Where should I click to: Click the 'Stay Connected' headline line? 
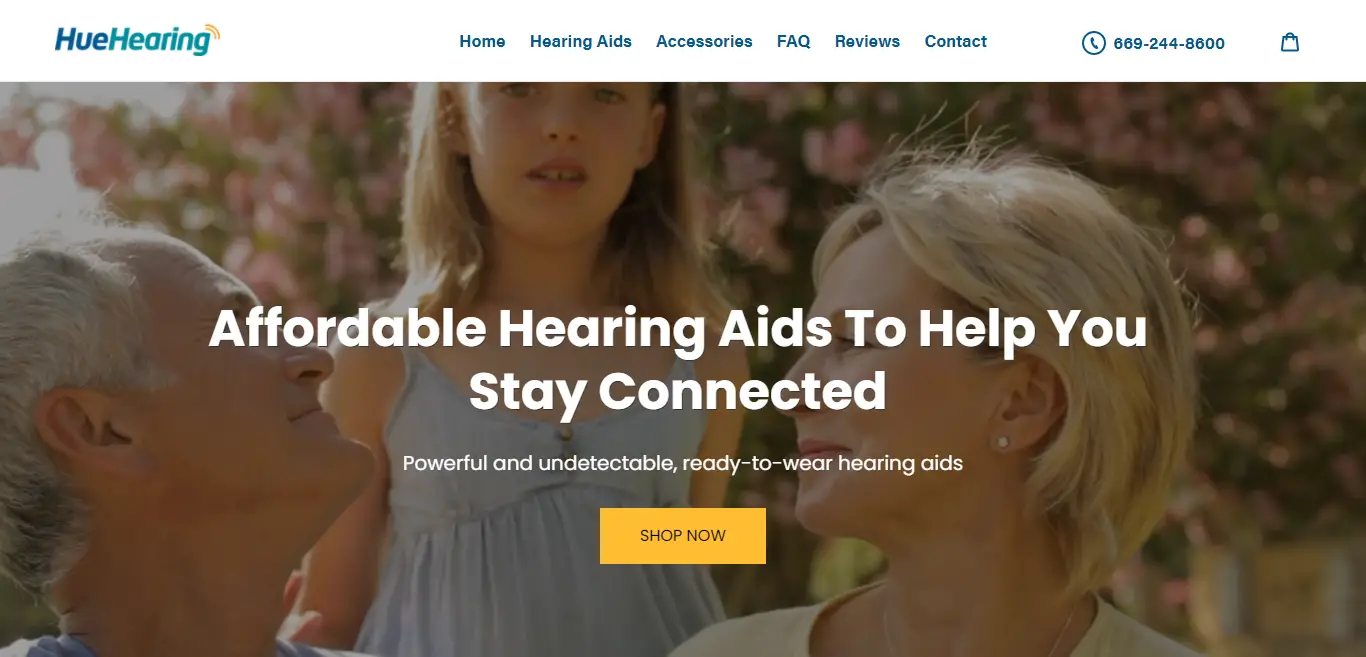point(677,392)
